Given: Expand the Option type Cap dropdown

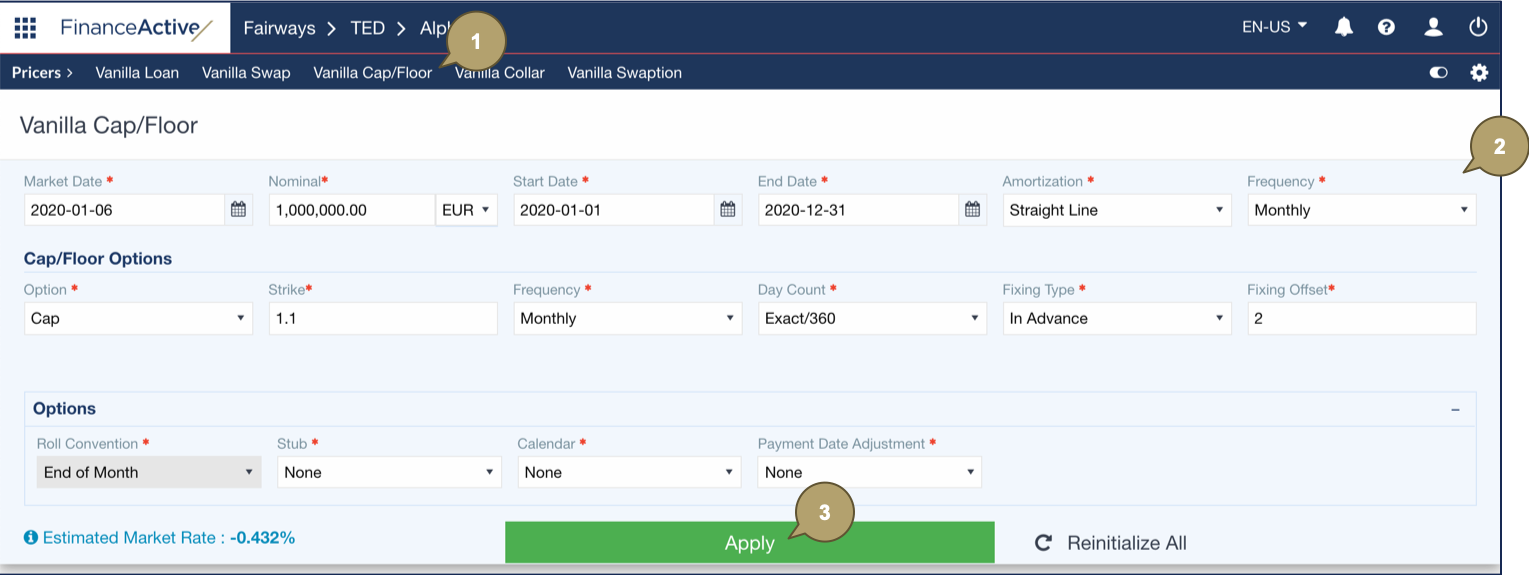Looking at the screenshot, I should click(138, 318).
